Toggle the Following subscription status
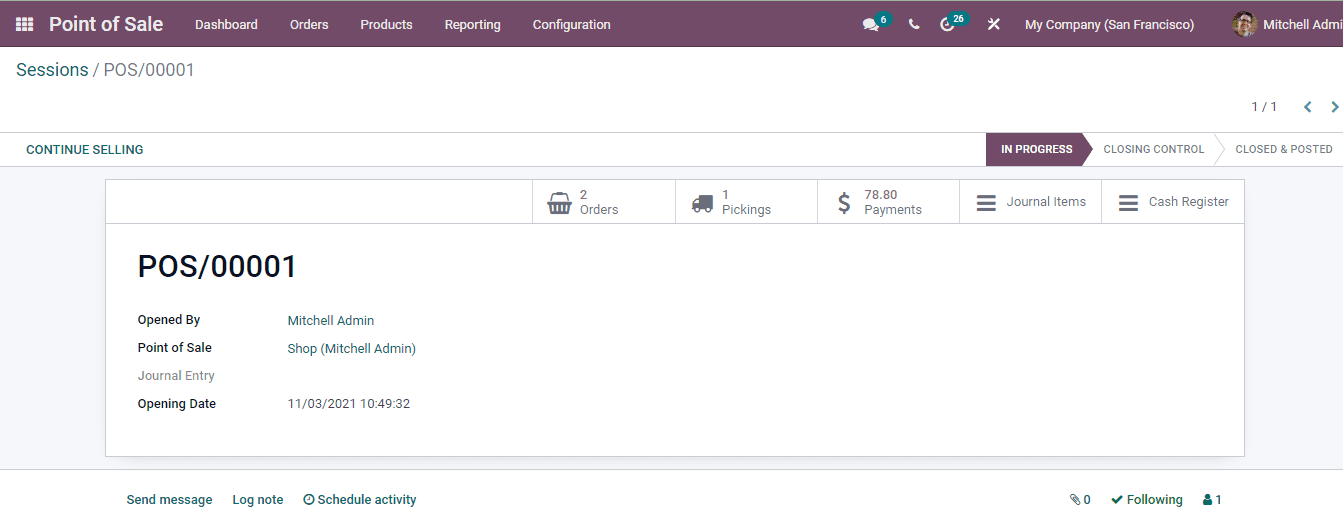 (x=1146, y=500)
